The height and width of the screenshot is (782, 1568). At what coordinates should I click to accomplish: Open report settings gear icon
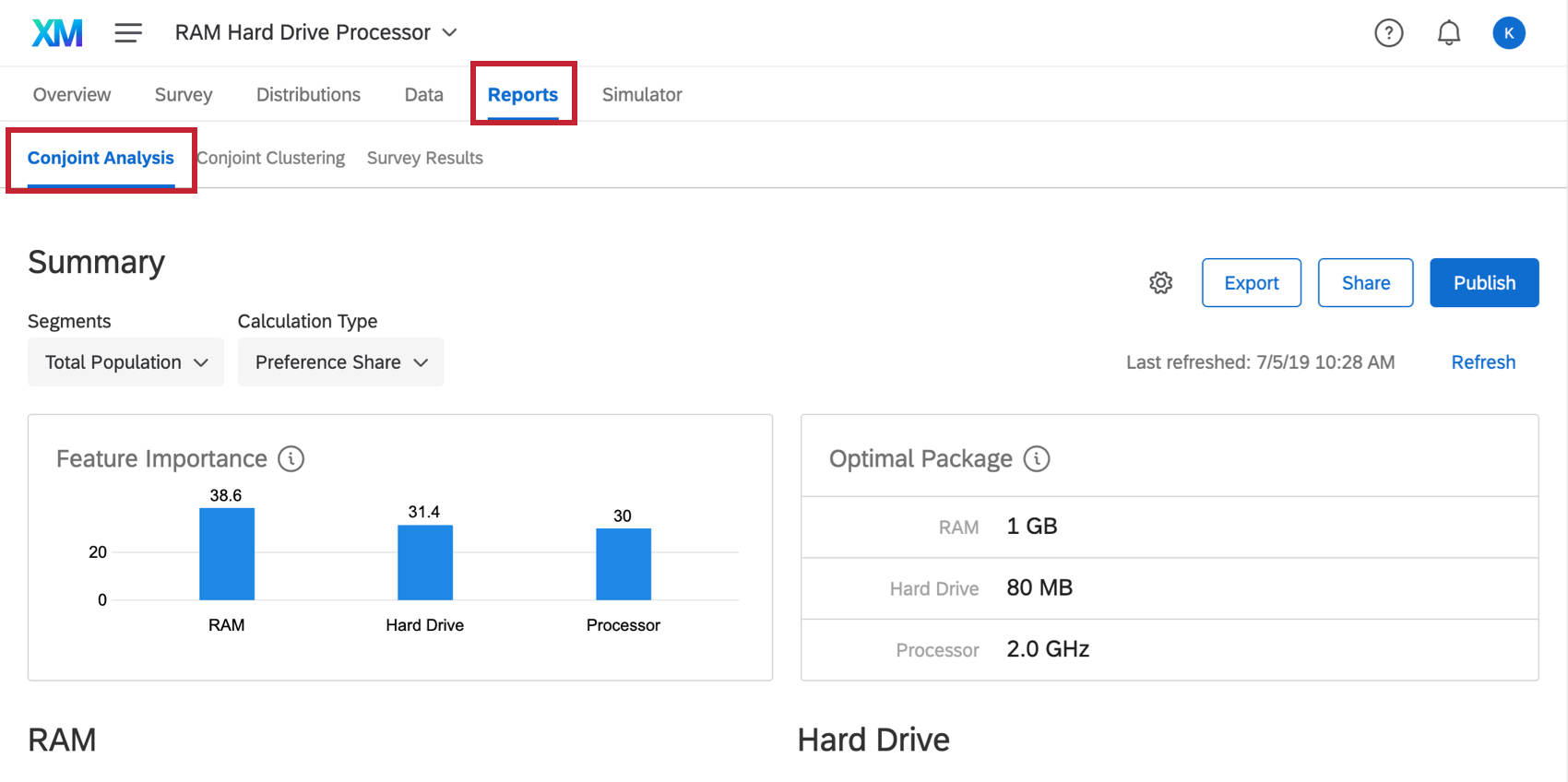(1161, 283)
